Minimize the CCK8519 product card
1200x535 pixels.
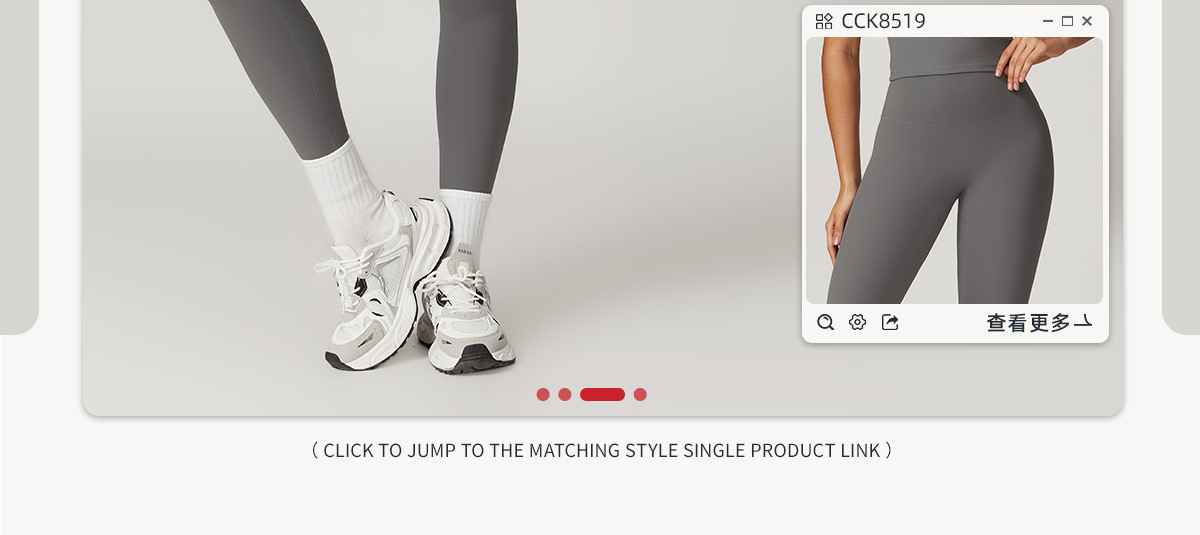coord(1048,21)
